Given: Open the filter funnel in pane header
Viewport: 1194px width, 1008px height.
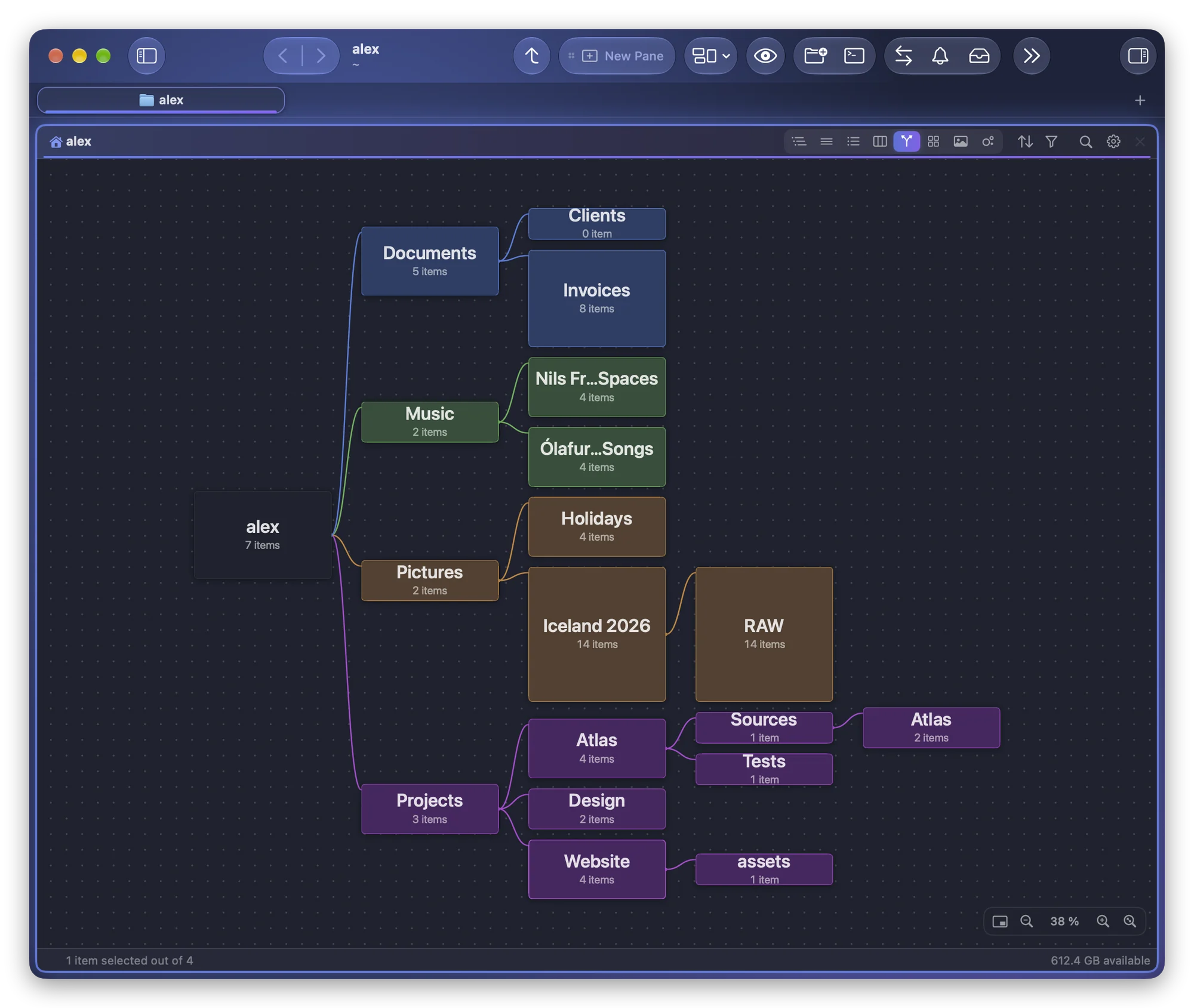Looking at the screenshot, I should pos(1051,141).
